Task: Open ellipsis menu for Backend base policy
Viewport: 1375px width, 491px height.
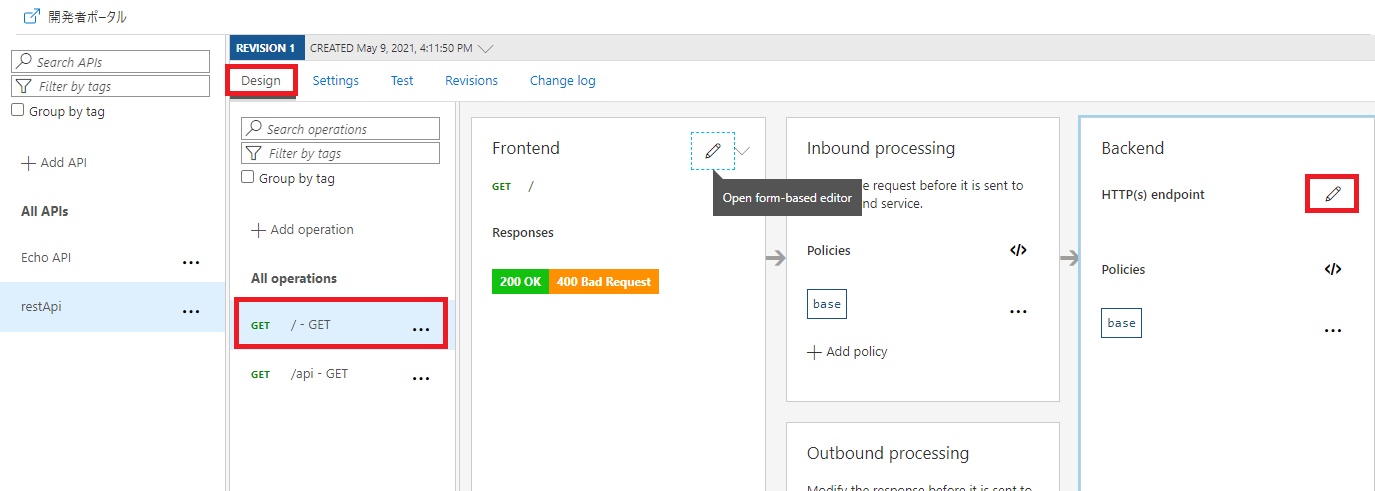Action: click(x=1332, y=330)
